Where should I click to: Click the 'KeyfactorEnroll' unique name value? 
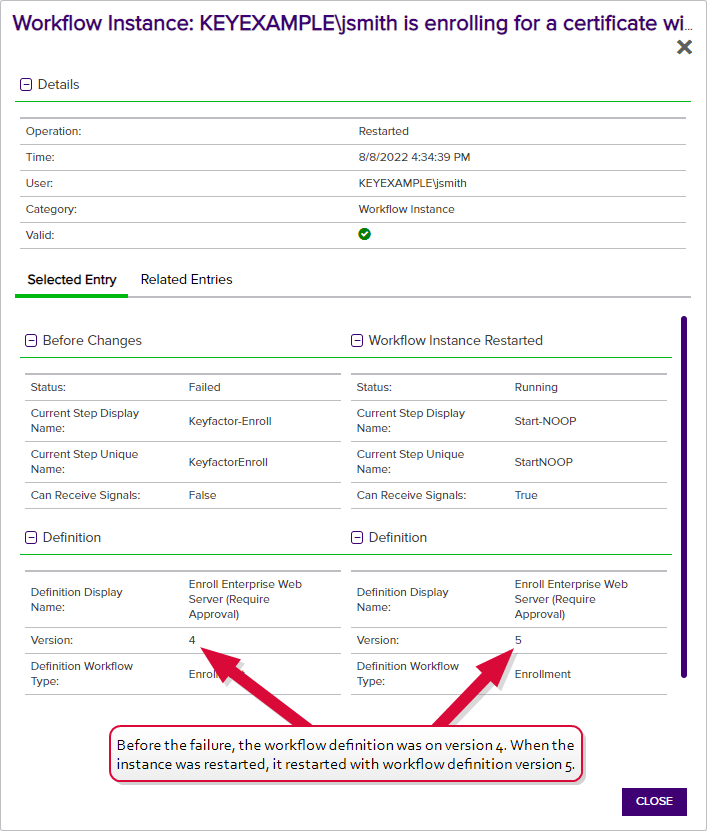point(228,462)
